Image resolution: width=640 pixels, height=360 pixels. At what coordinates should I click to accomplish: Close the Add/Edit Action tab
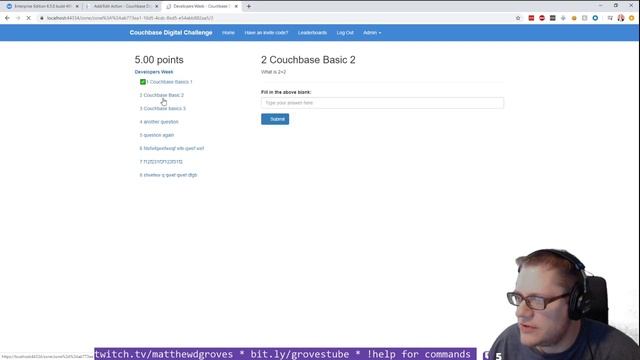click(156, 6)
